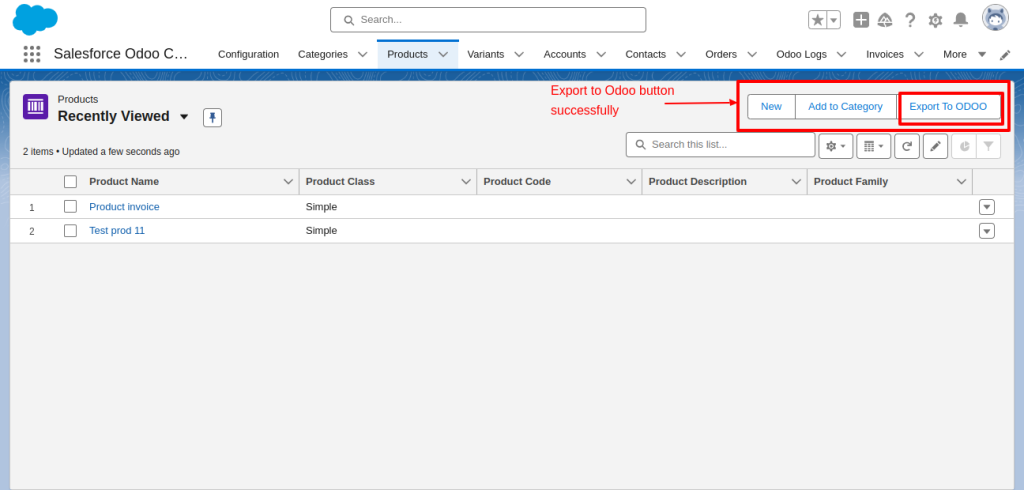Click the global Search field
The width and height of the screenshot is (1024, 490).
[488, 20]
